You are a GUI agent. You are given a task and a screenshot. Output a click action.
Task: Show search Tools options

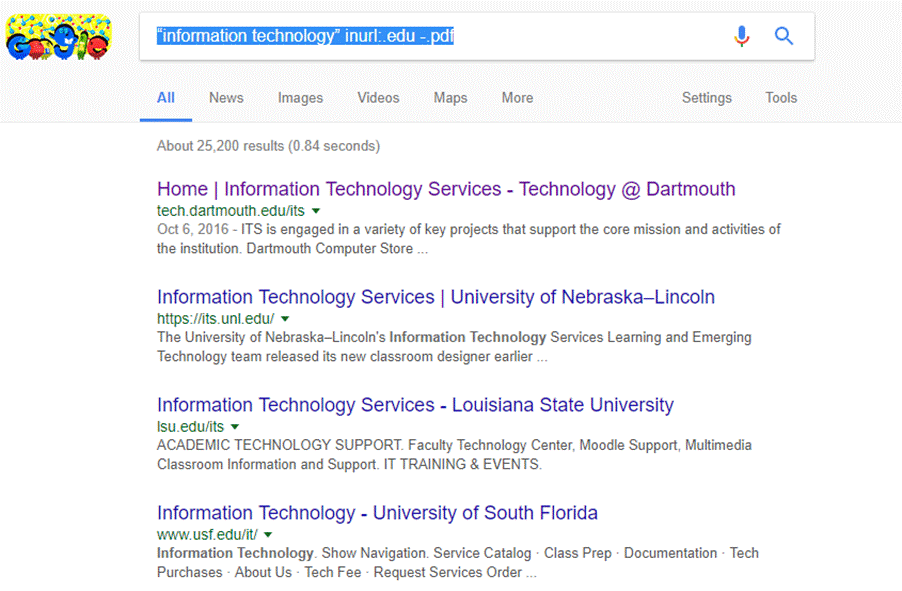point(781,98)
